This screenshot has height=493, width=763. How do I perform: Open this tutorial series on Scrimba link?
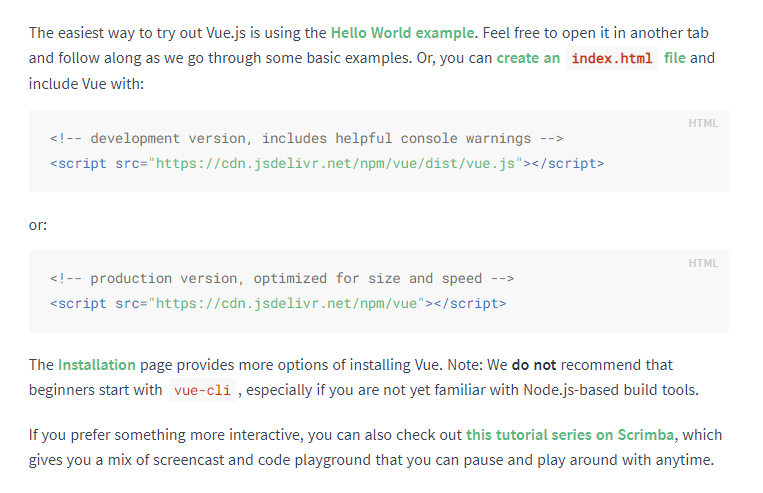click(570, 435)
